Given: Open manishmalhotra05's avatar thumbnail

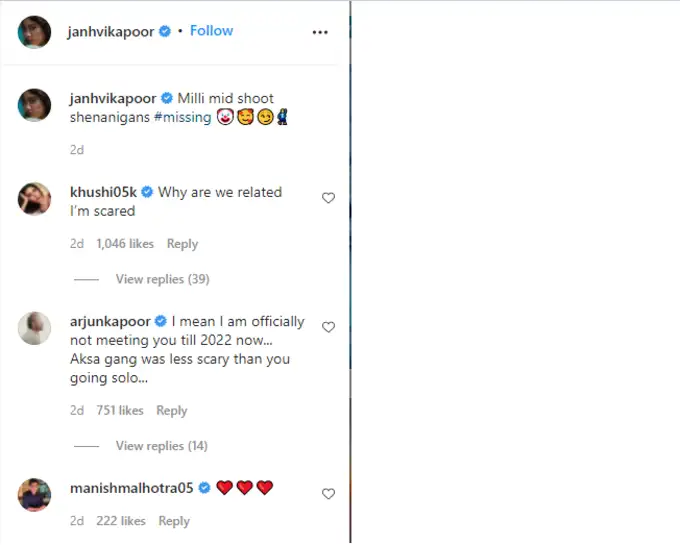Looking at the screenshot, I should pos(34,495).
